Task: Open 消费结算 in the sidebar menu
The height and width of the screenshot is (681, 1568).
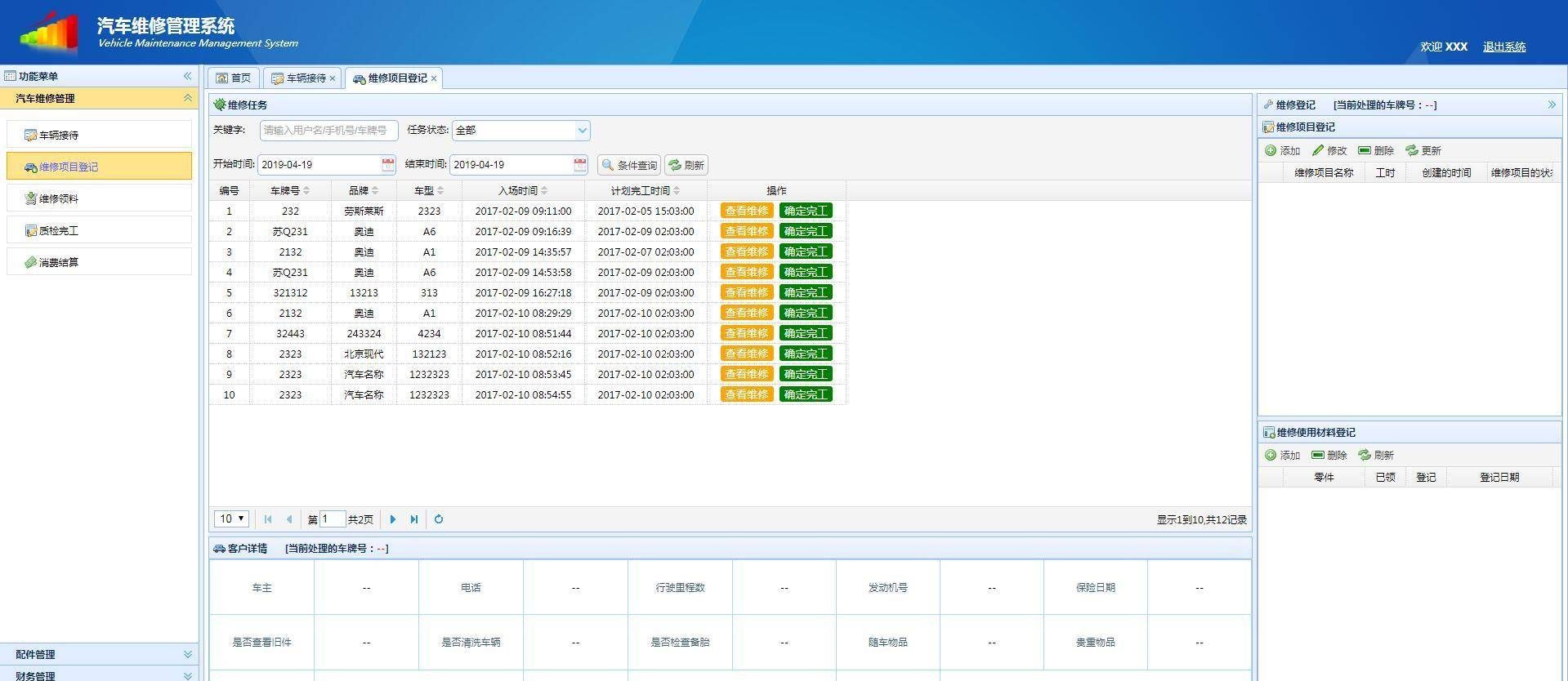Action: coord(99,262)
